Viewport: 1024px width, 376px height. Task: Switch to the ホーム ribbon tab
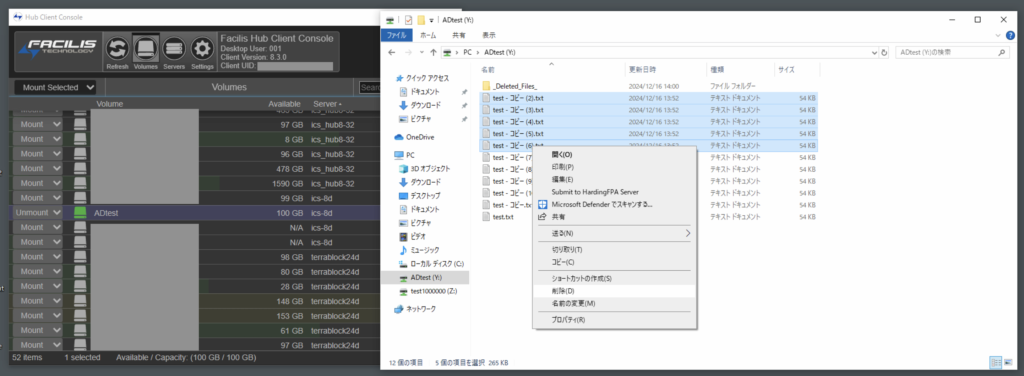[428, 35]
